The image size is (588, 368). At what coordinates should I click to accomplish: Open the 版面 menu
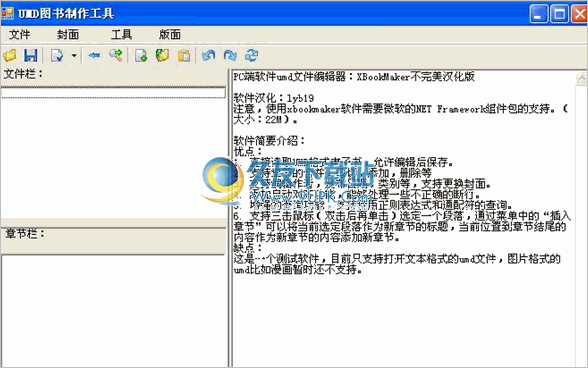(170, 35)
